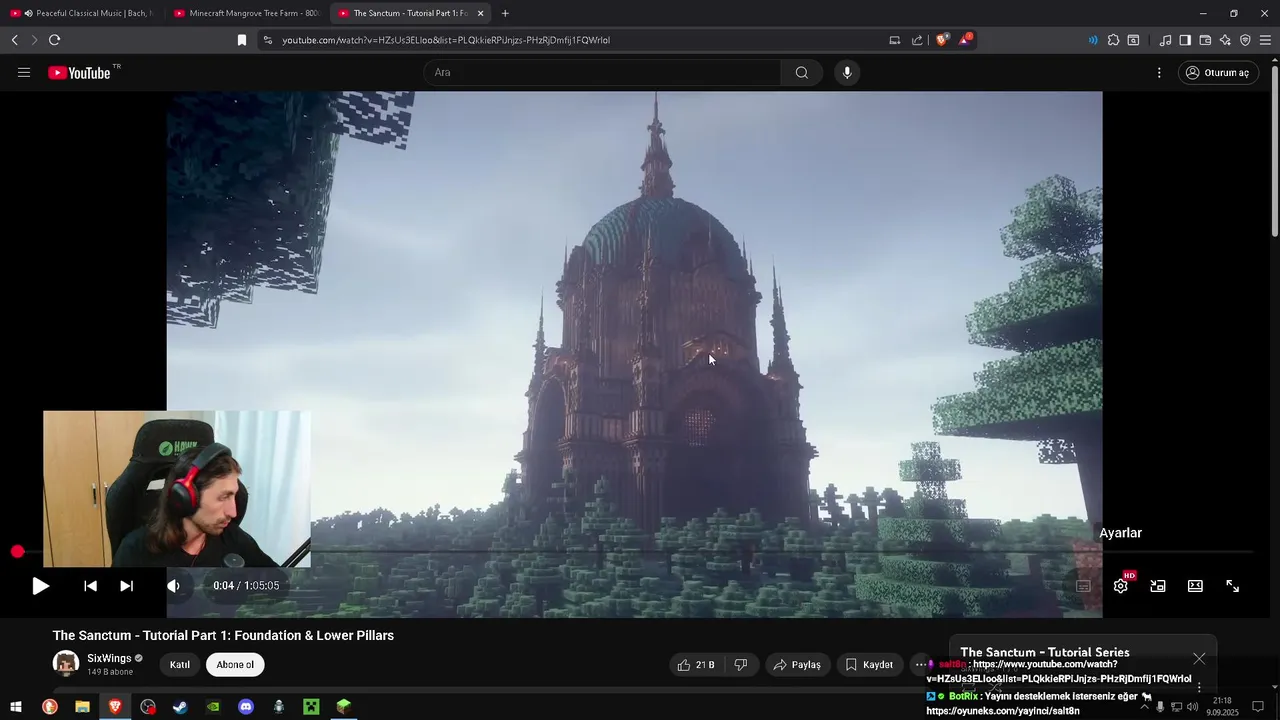The height and width of the screenshot is (720, 1280).
Task: Mute the video volume
Action: click(x=174, y=586)
